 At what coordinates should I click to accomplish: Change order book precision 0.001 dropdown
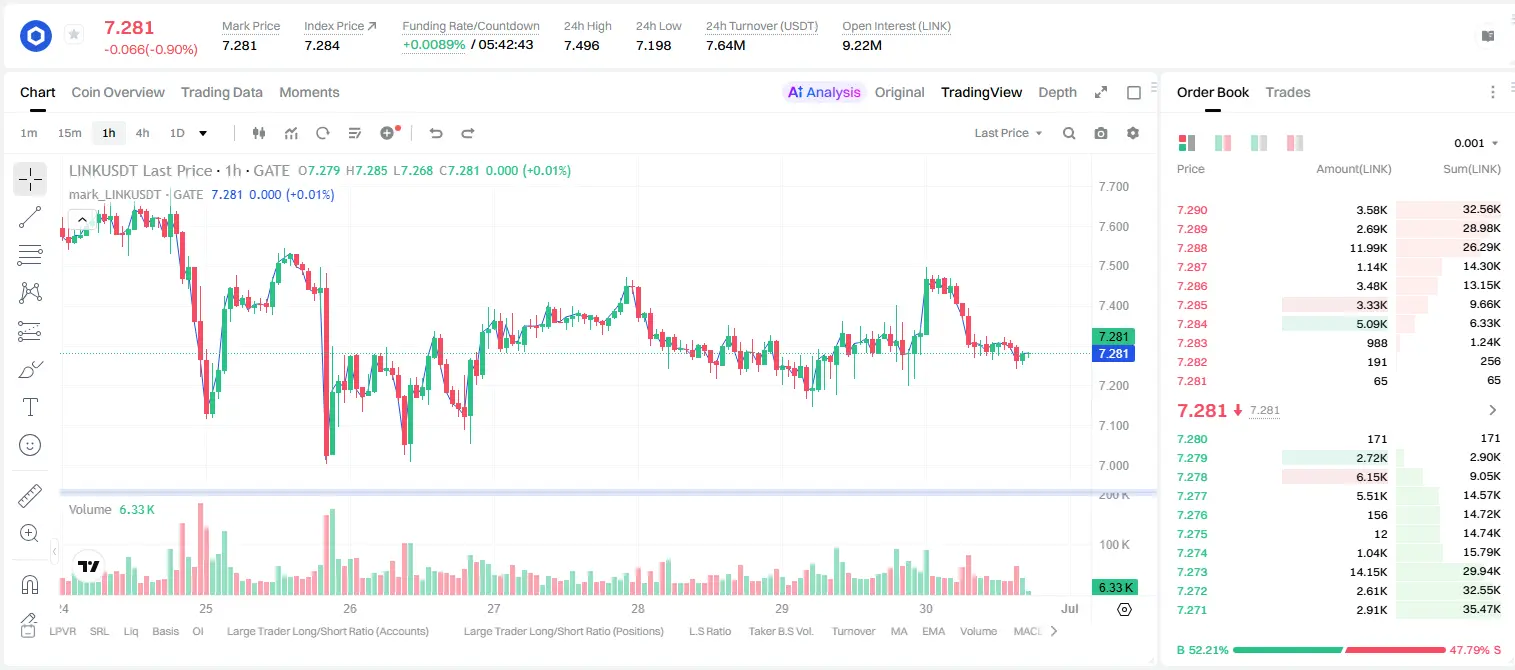(1476, 143)
